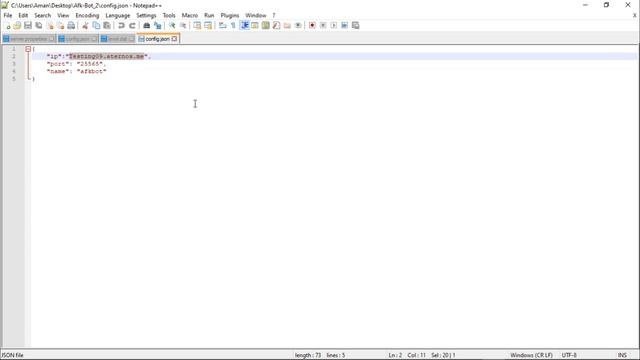Toggle file monitoring eye icon
640x360 pixels.
[298, 26]
